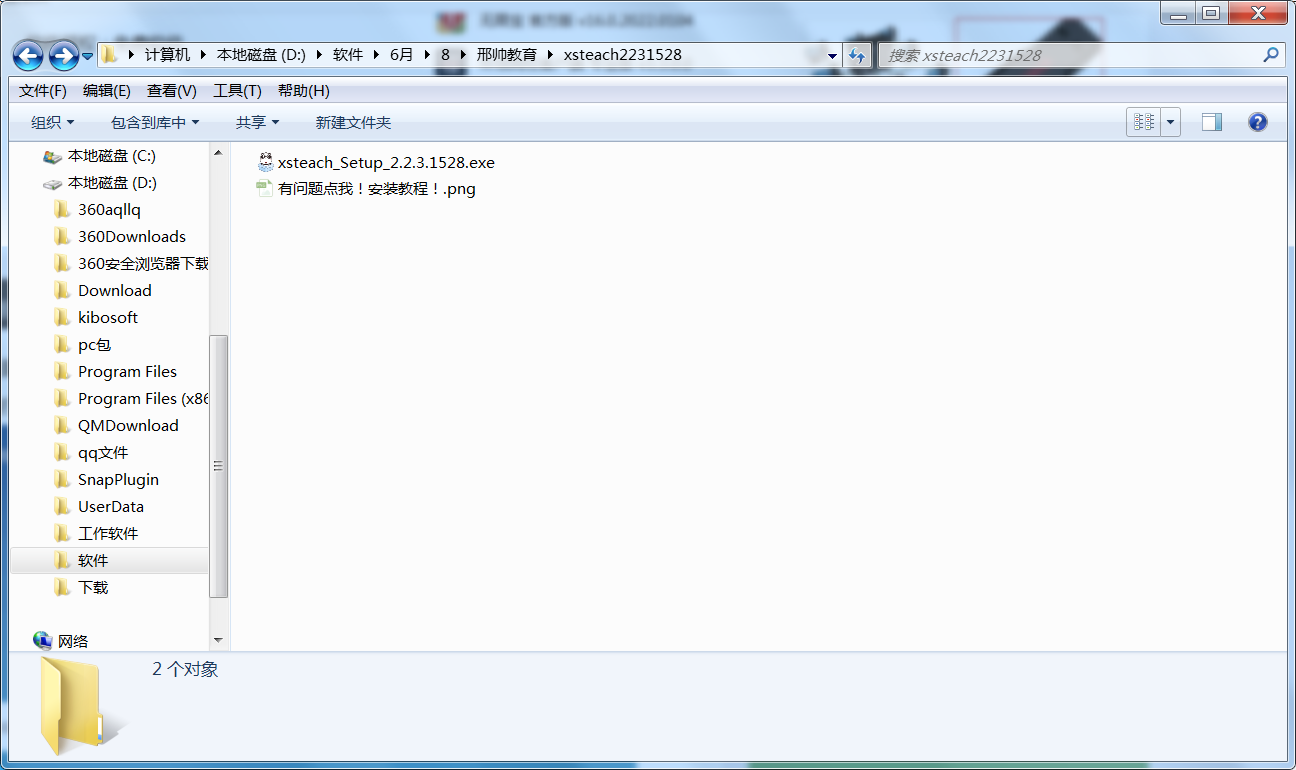Screen dimensions: 1296x770
Task: Select the Program Files (x86) folder in tree
Action: (143, 399)
